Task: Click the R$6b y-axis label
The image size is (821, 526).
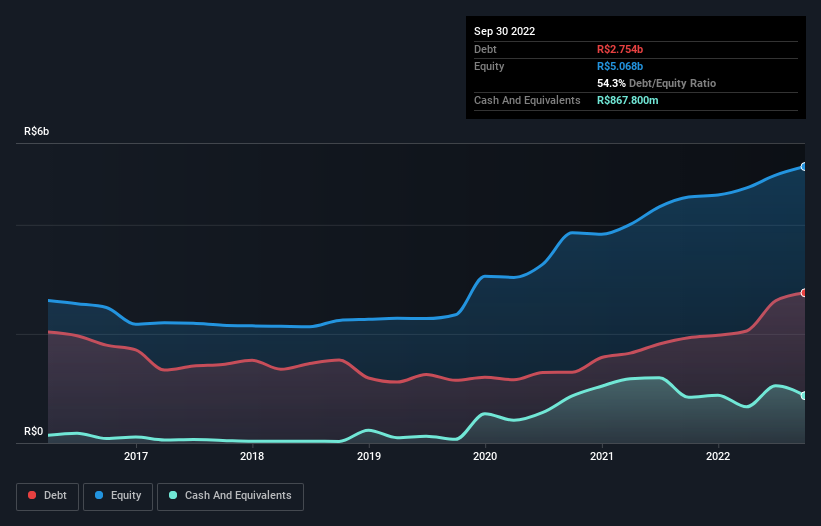Action: (37, 131)
